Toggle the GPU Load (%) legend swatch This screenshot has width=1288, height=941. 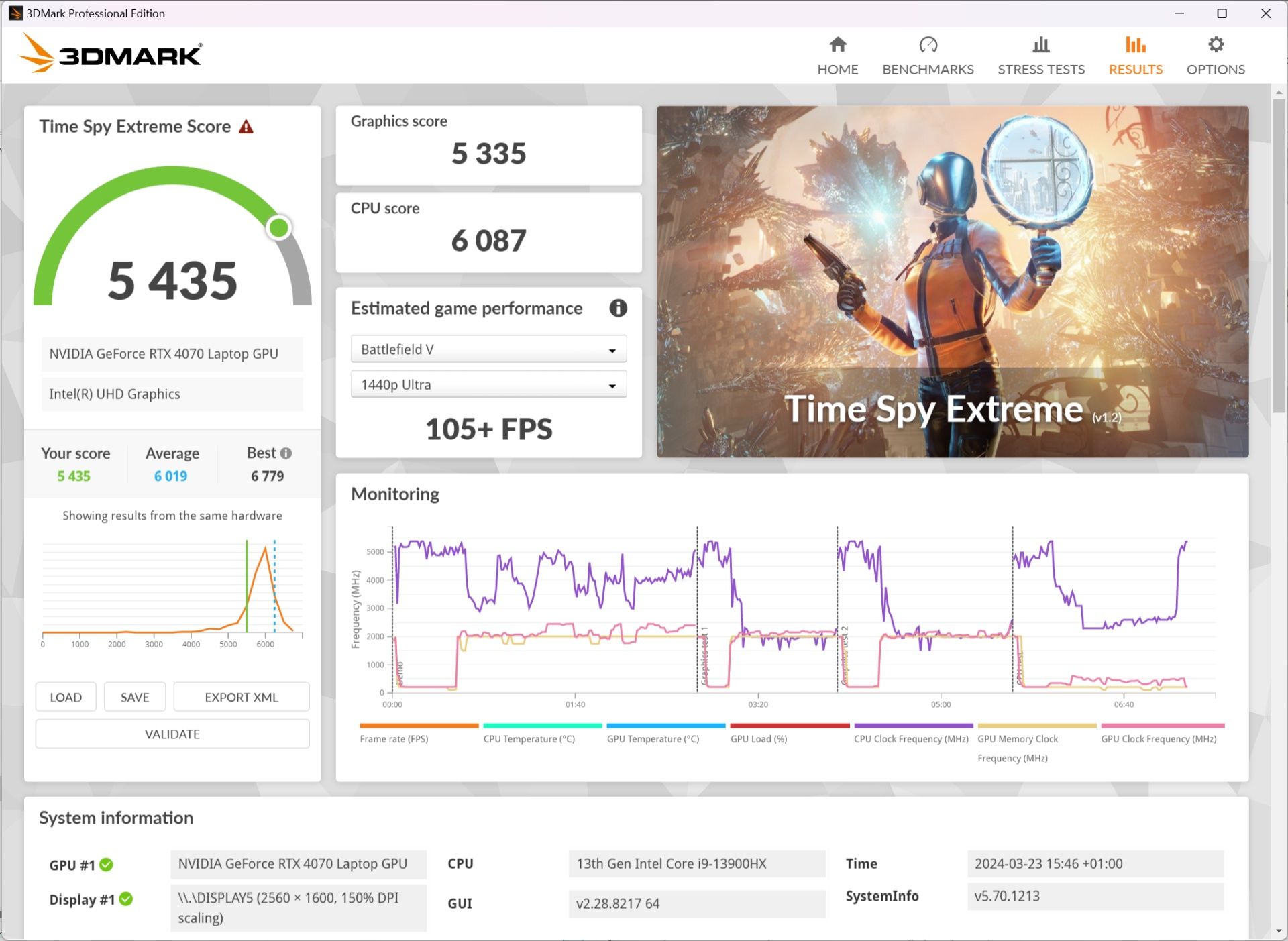790,726
